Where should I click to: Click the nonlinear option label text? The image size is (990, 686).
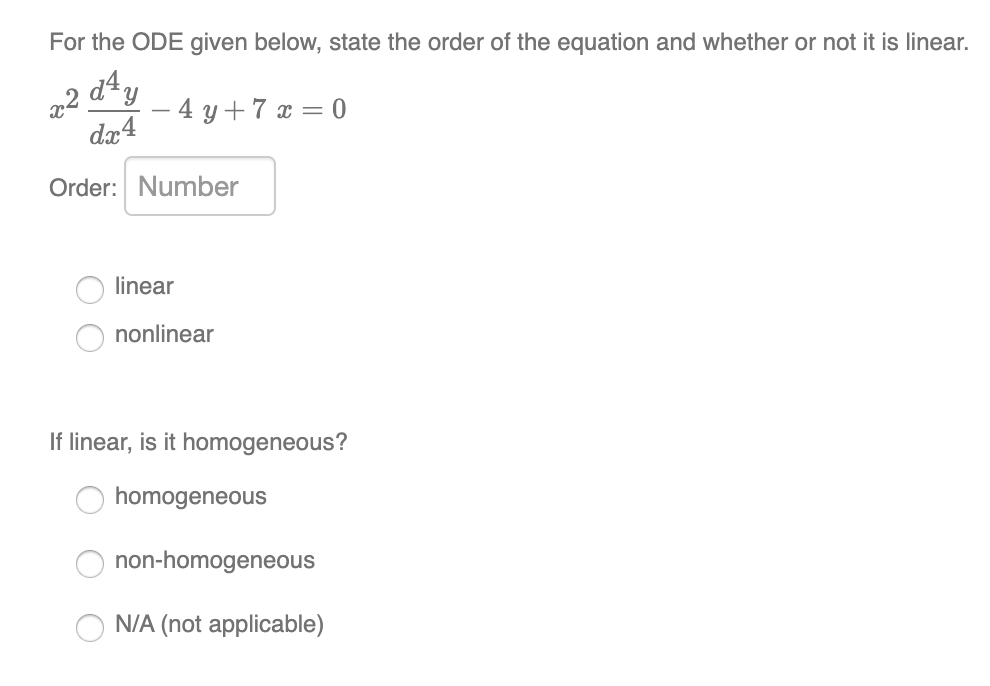[x=163, y=335]
